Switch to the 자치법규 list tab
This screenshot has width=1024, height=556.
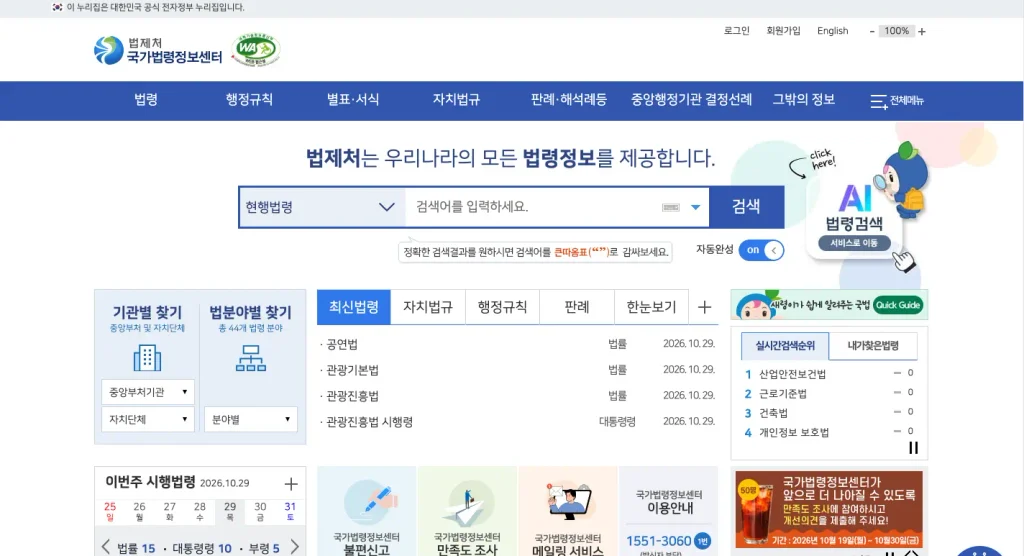(x=428, y=307)
